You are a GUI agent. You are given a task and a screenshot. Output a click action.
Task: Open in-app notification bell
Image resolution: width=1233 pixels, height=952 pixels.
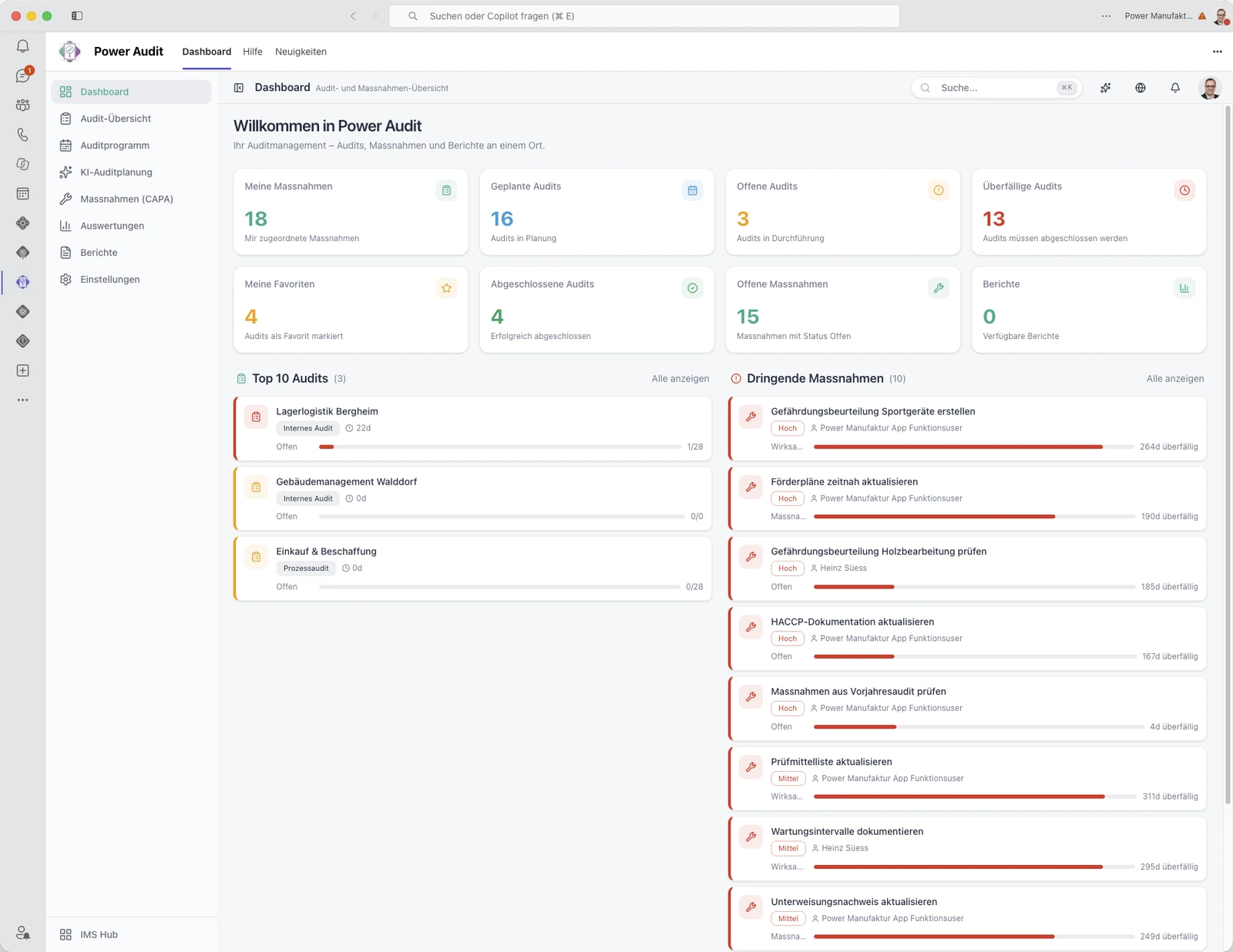pyautogui.click(x=1175, y=88)
